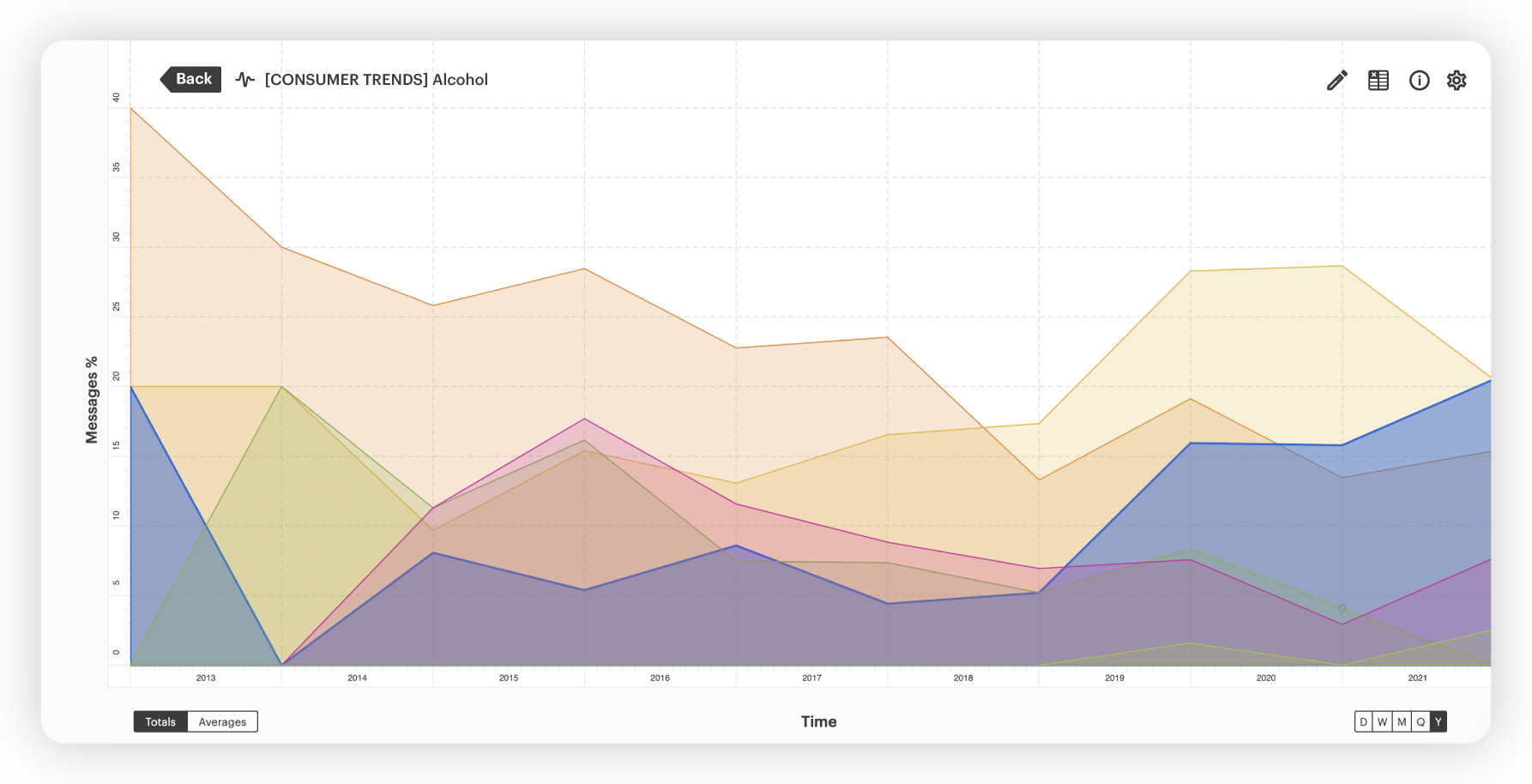Click the 2014 axis label
1532x784 pixels.
357,678
